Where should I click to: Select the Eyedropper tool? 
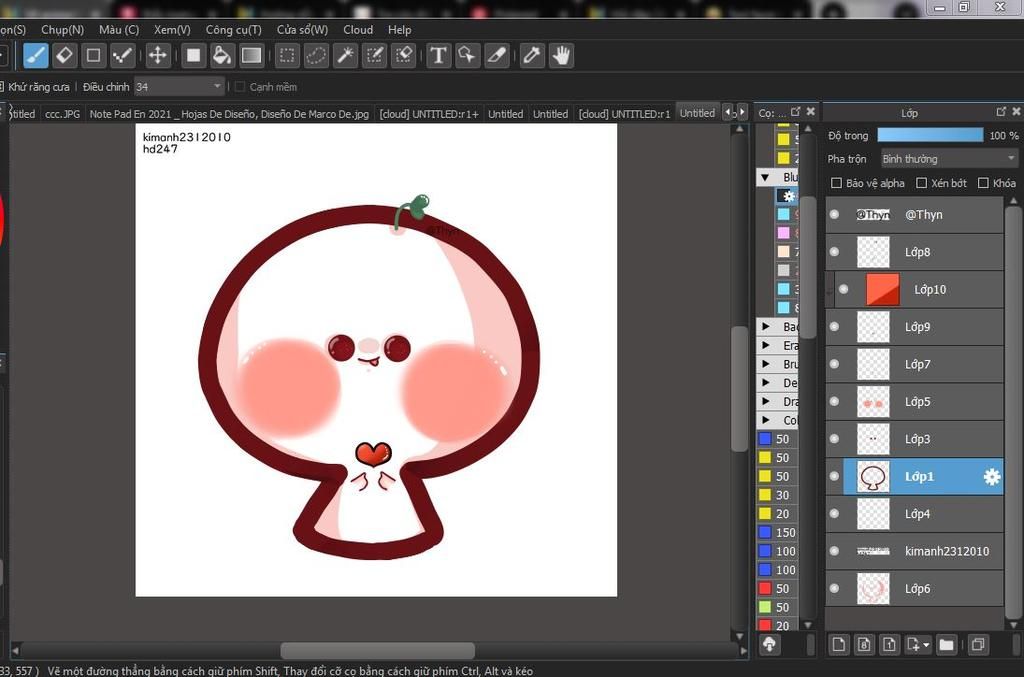point(532,56)
